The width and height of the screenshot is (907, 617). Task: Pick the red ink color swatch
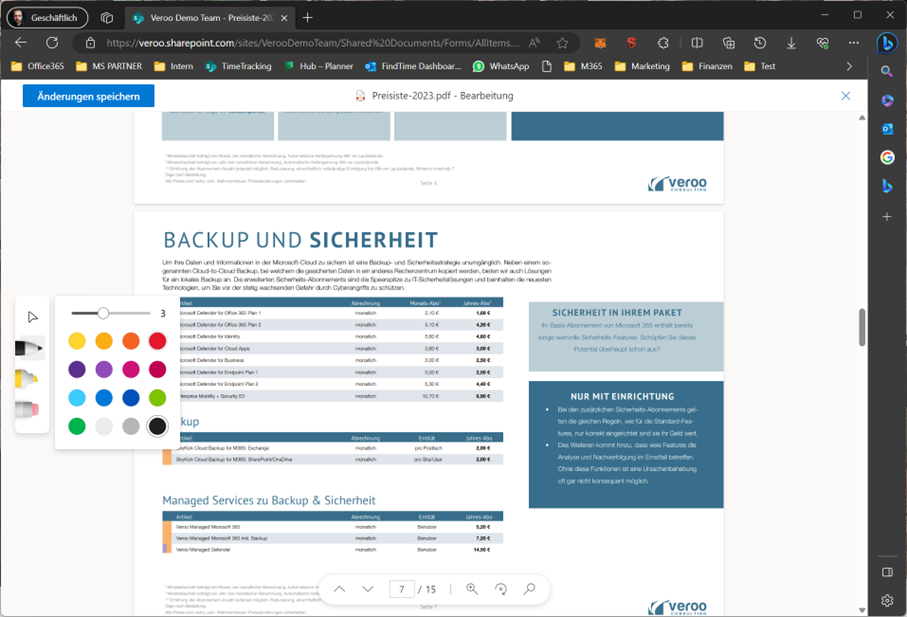155,341
